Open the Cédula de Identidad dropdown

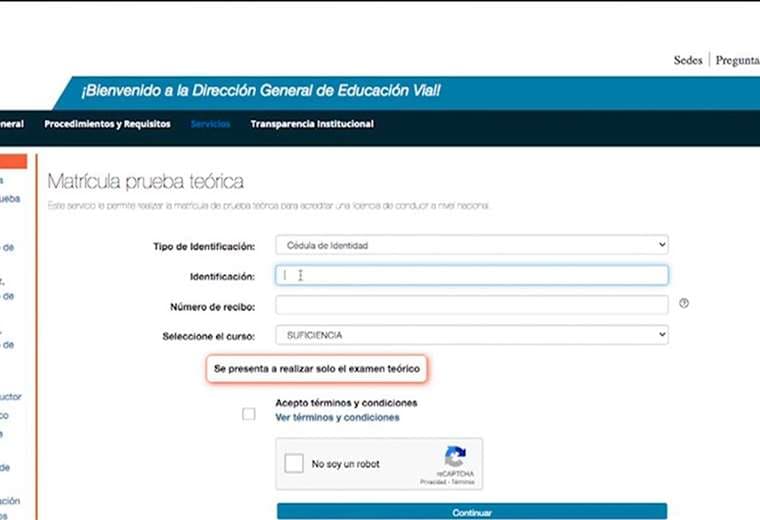coord(471,245)
